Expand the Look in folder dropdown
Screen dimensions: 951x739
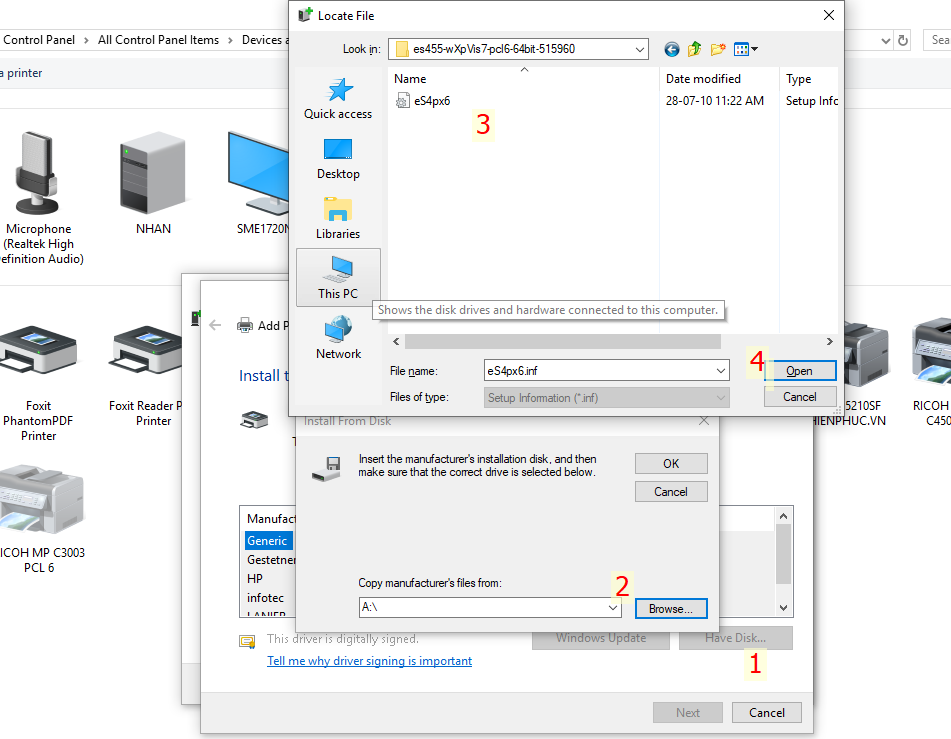tap(639, 49)
